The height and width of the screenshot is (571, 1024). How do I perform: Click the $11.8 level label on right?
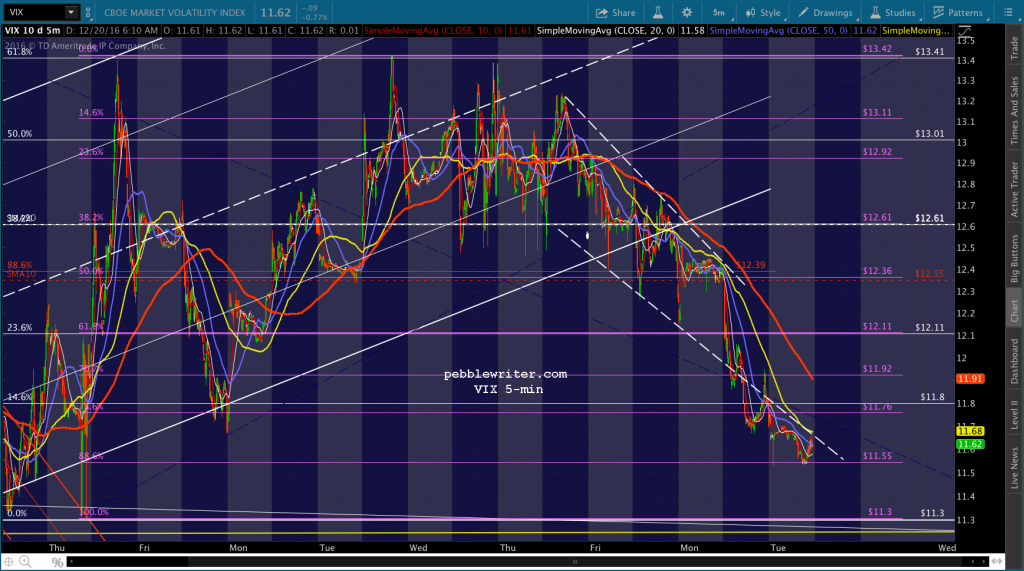pos(932,397)
